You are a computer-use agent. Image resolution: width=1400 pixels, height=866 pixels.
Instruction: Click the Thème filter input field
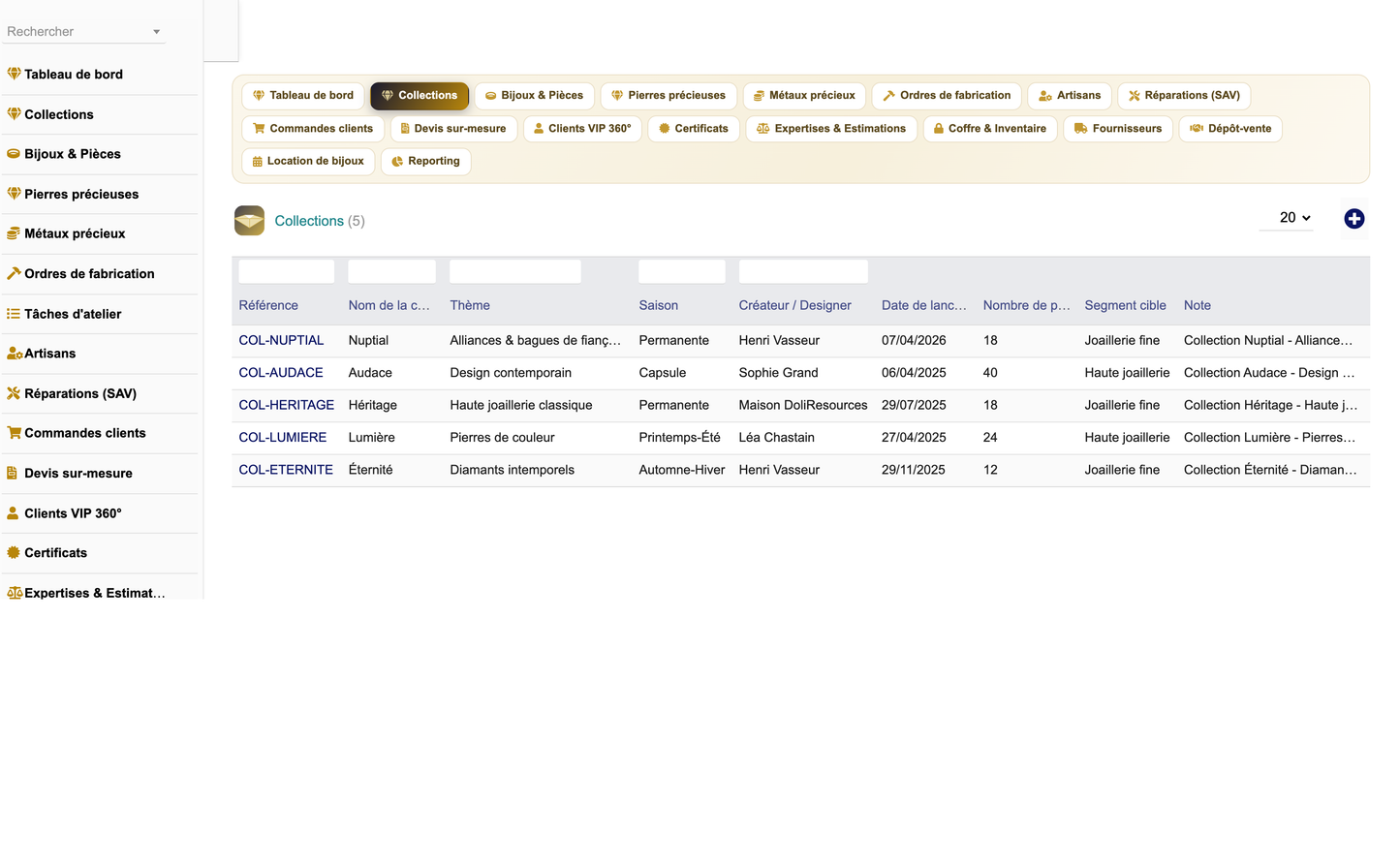(x=514, y=272)
